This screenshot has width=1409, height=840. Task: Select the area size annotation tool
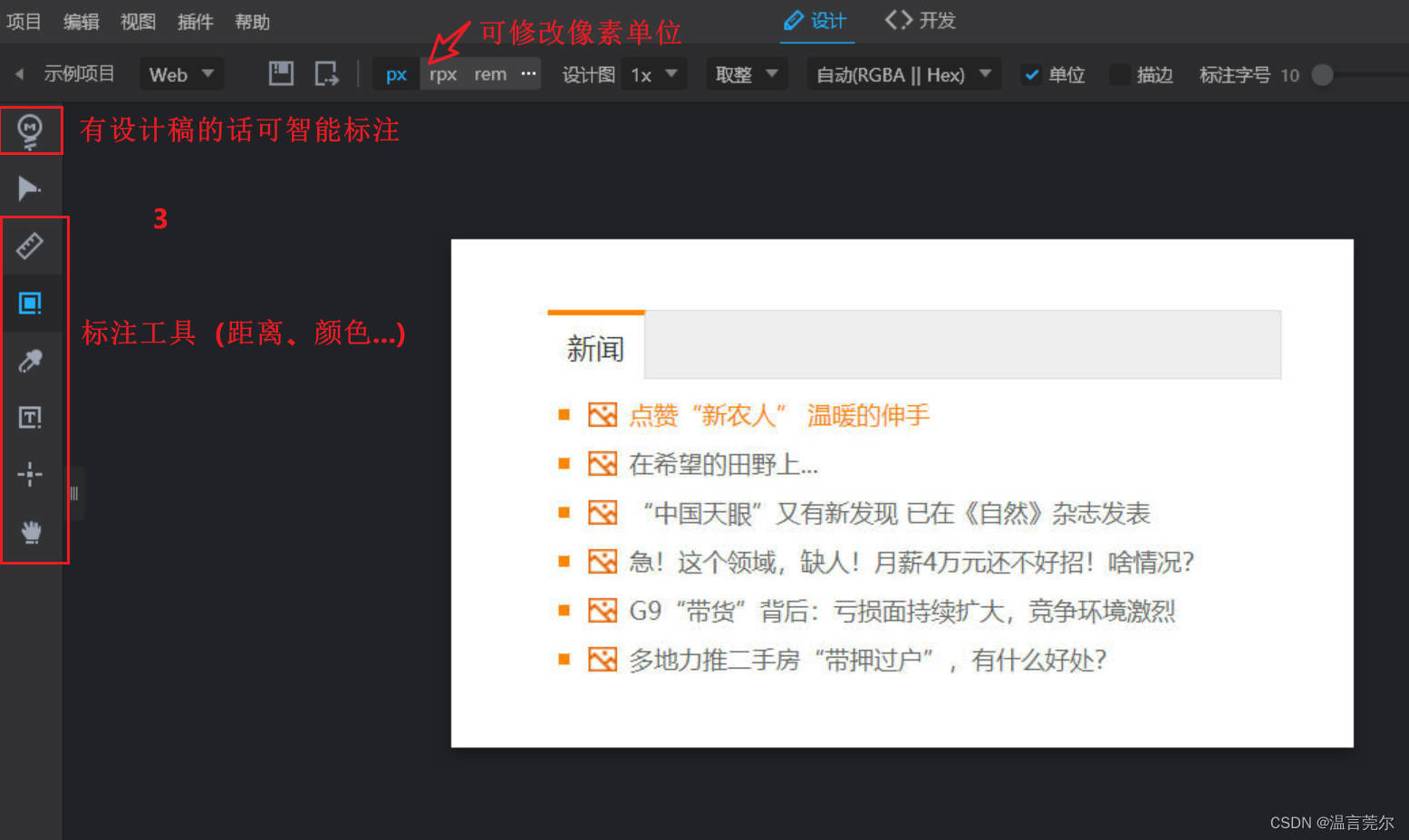(x=30, y=303)
